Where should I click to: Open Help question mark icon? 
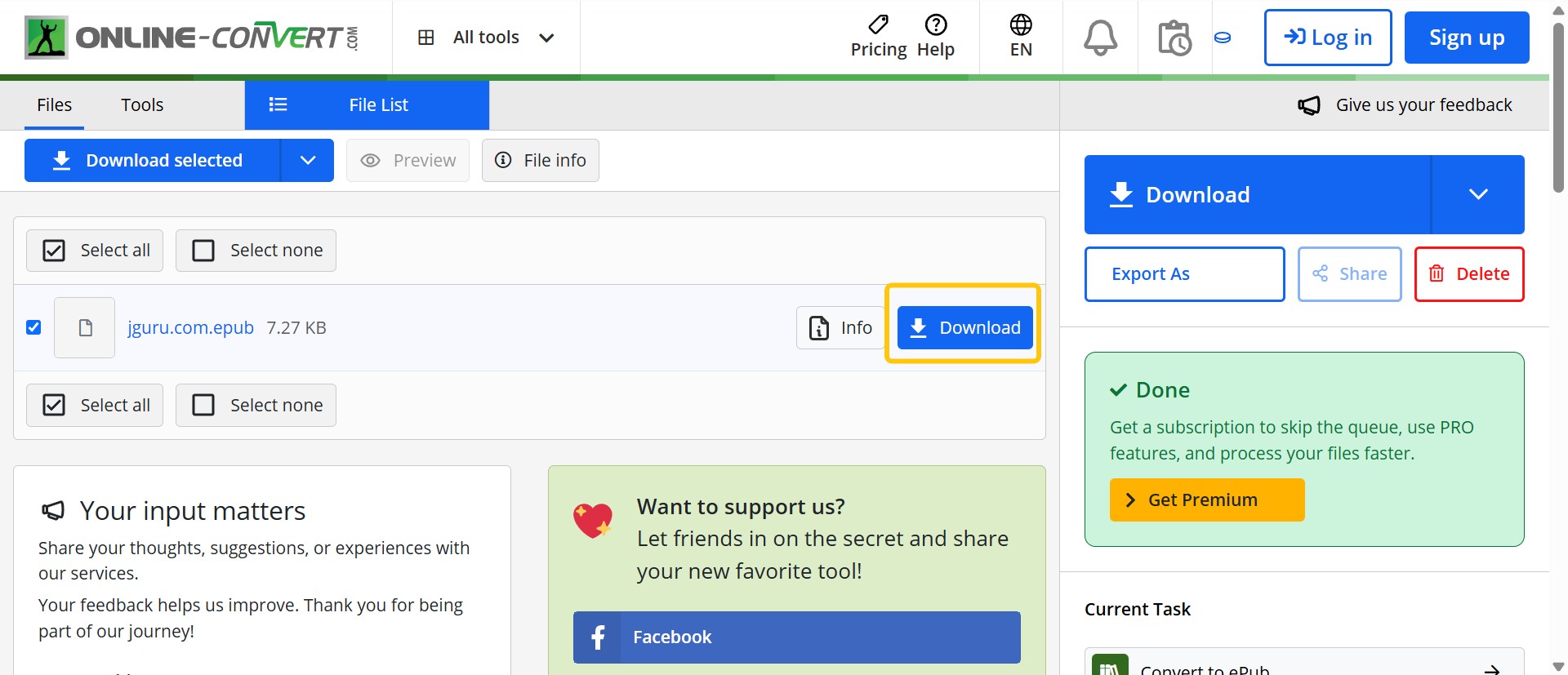coord(936,25)
